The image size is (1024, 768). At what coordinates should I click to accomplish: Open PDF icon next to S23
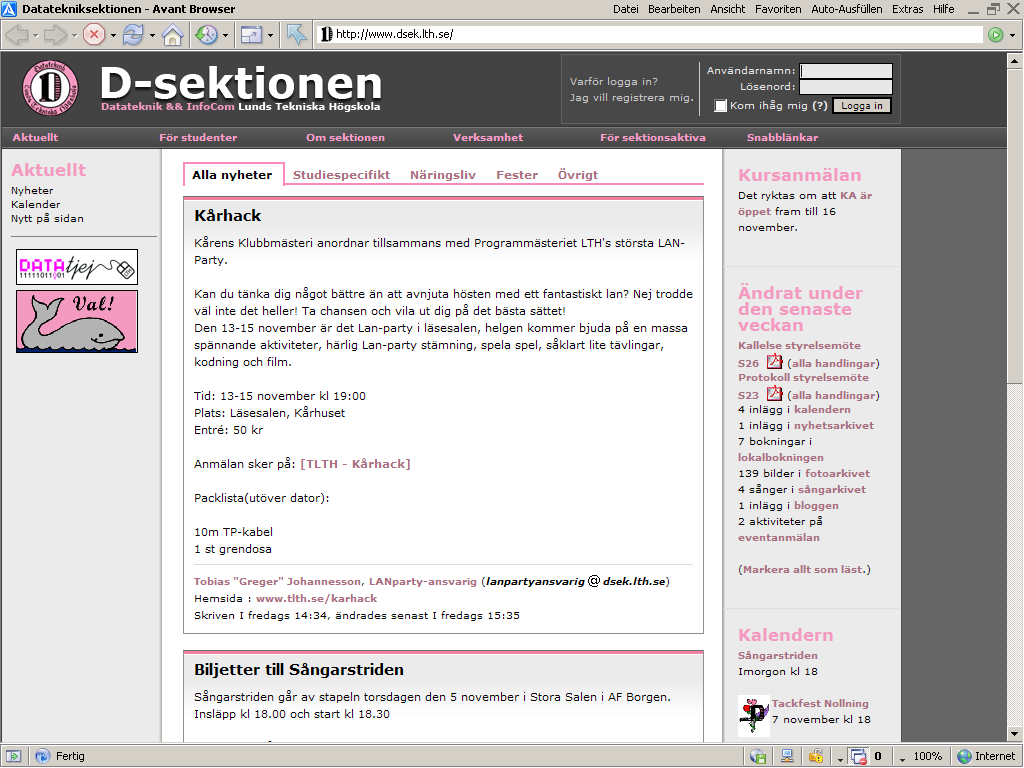click(x=775, y=393)
